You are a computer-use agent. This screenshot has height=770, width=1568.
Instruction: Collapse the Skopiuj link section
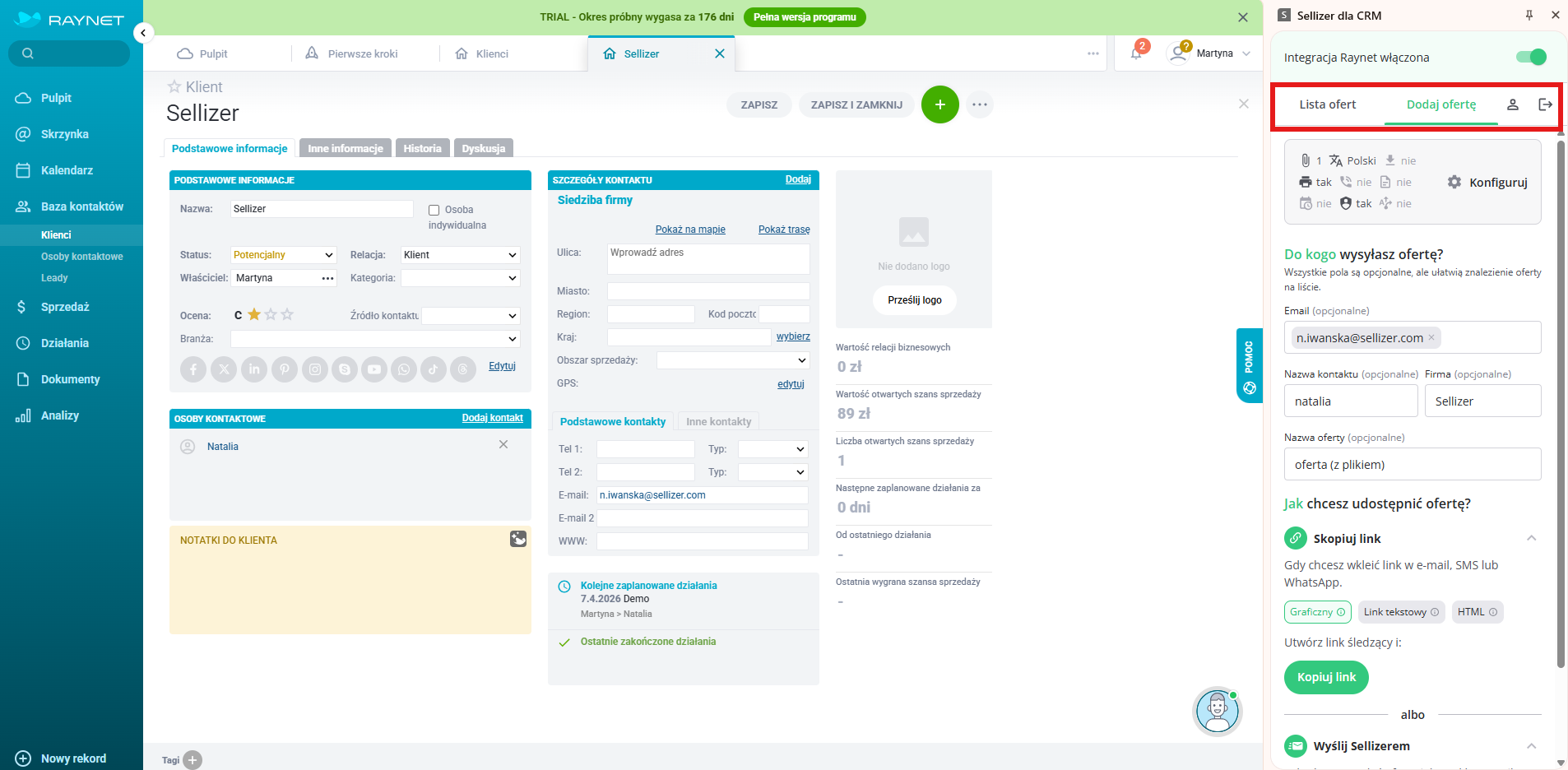[x=1531, y=538]
